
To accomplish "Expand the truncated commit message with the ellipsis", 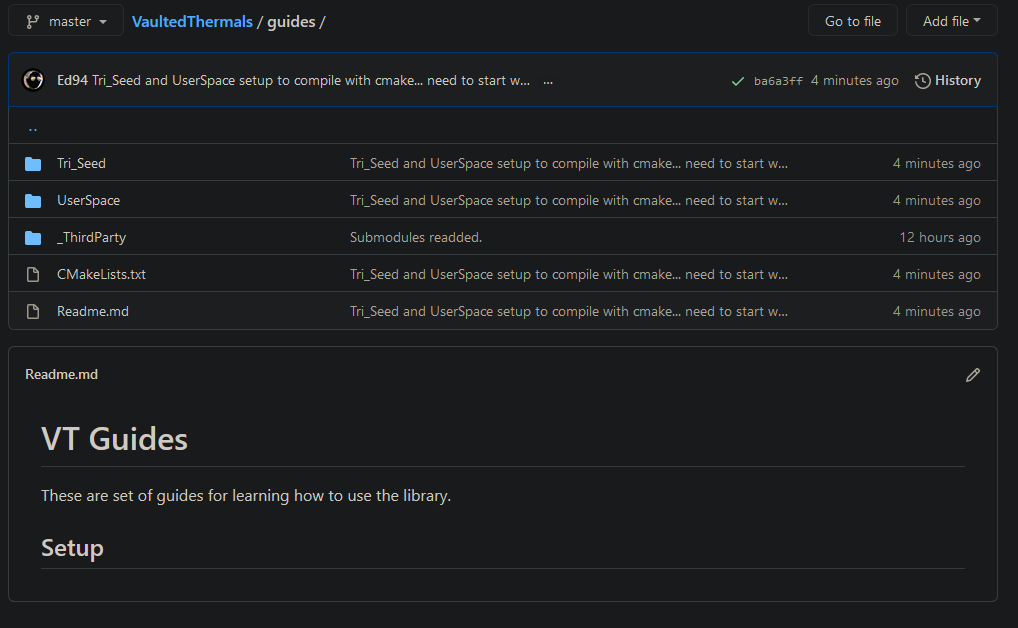I will (547, 80).
